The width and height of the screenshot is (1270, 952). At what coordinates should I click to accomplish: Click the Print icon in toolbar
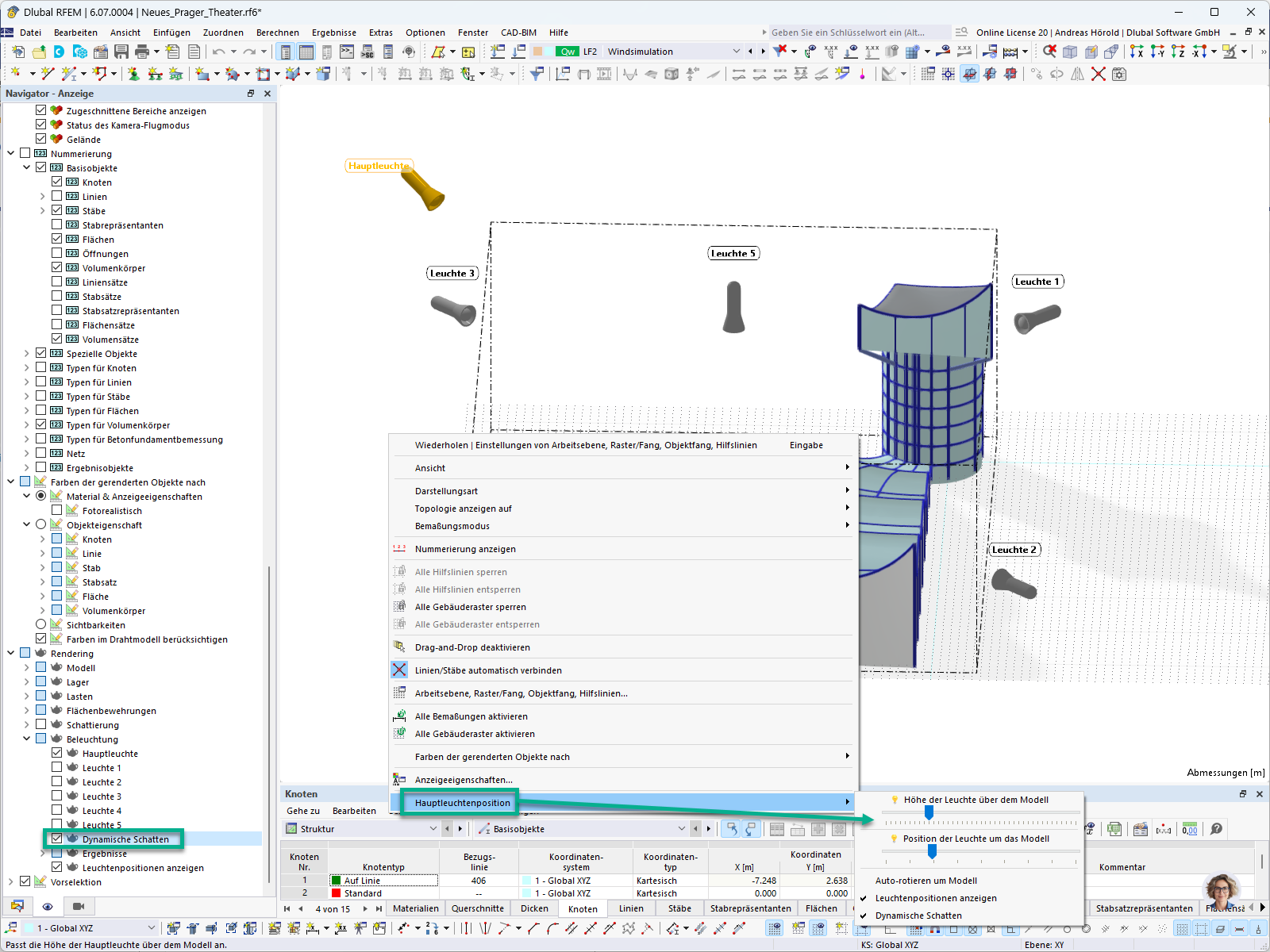click(142, 52)
